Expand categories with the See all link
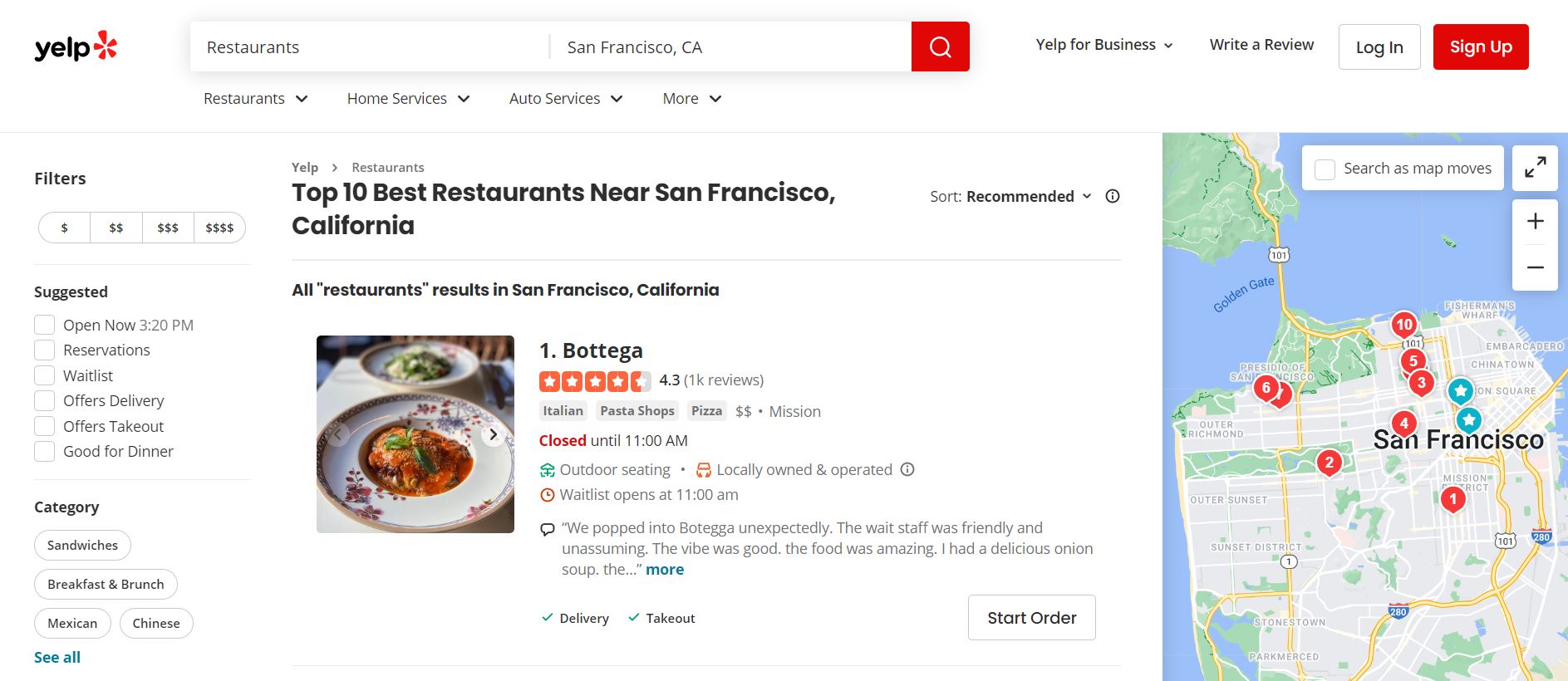Image resolution: width=1568 pixels, height=681 pixels. tap(56, 657)
